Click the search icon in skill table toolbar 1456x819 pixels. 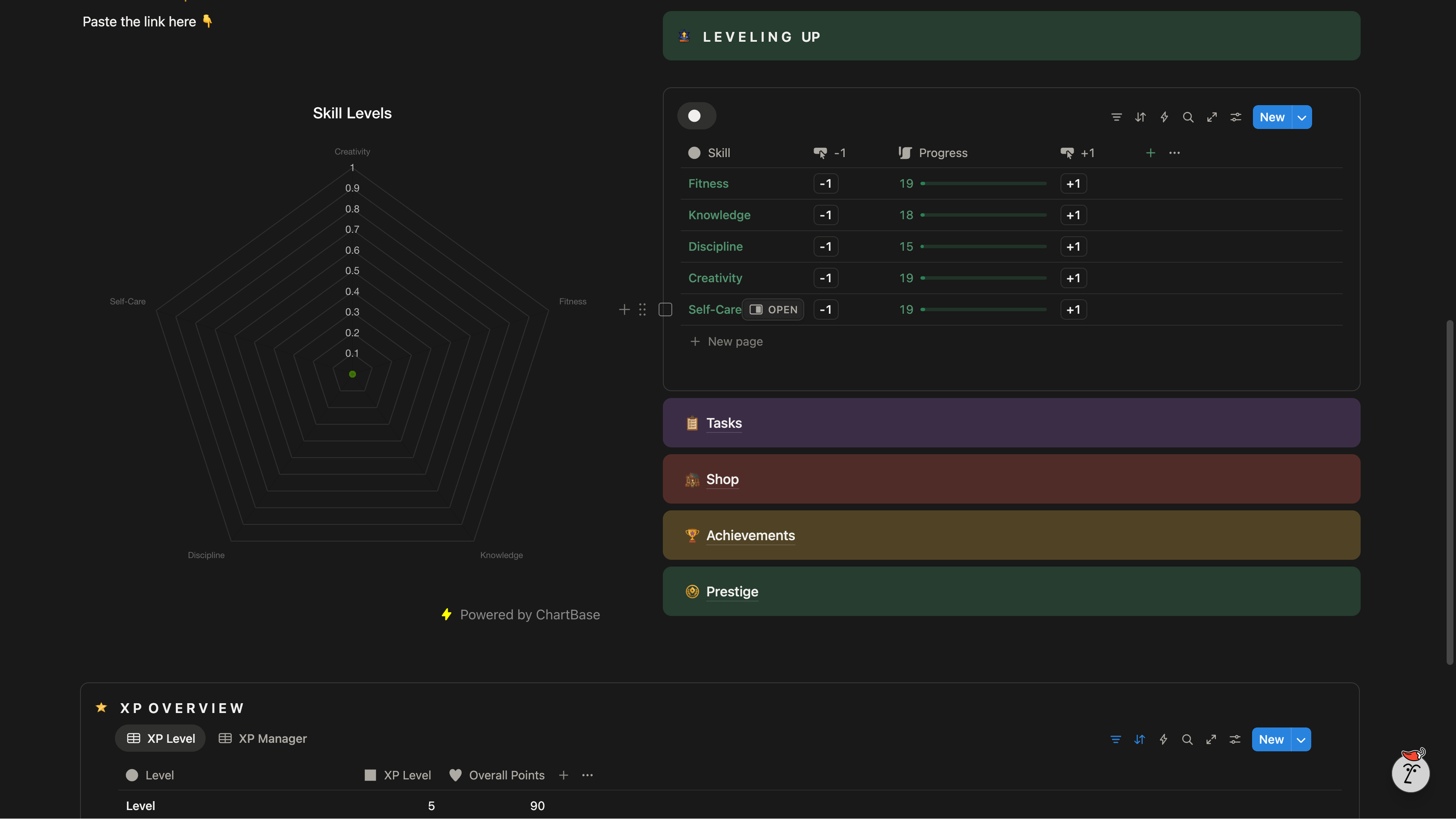[x=1188, y=117]
